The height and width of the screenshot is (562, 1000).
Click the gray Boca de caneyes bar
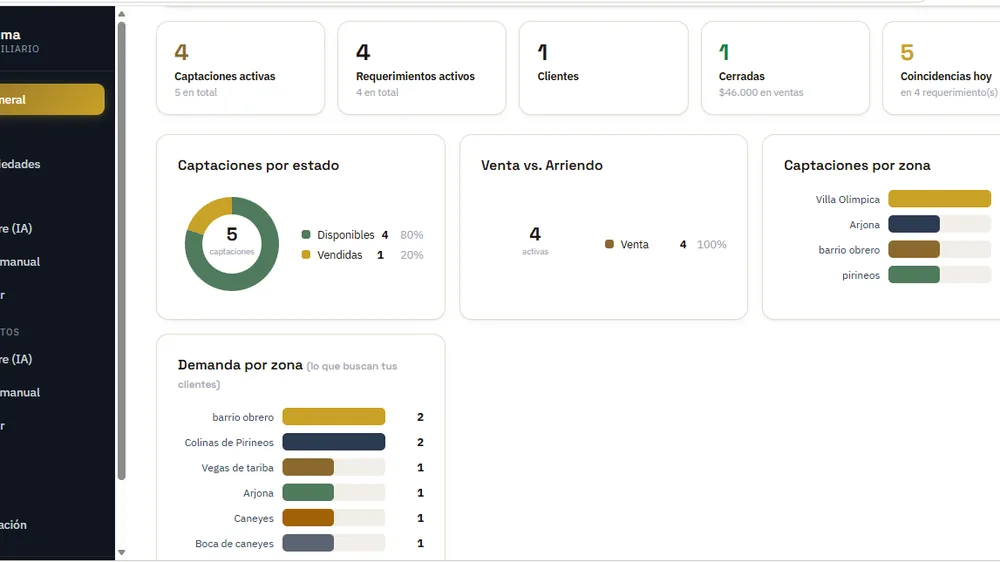click(x=308, y=543)
